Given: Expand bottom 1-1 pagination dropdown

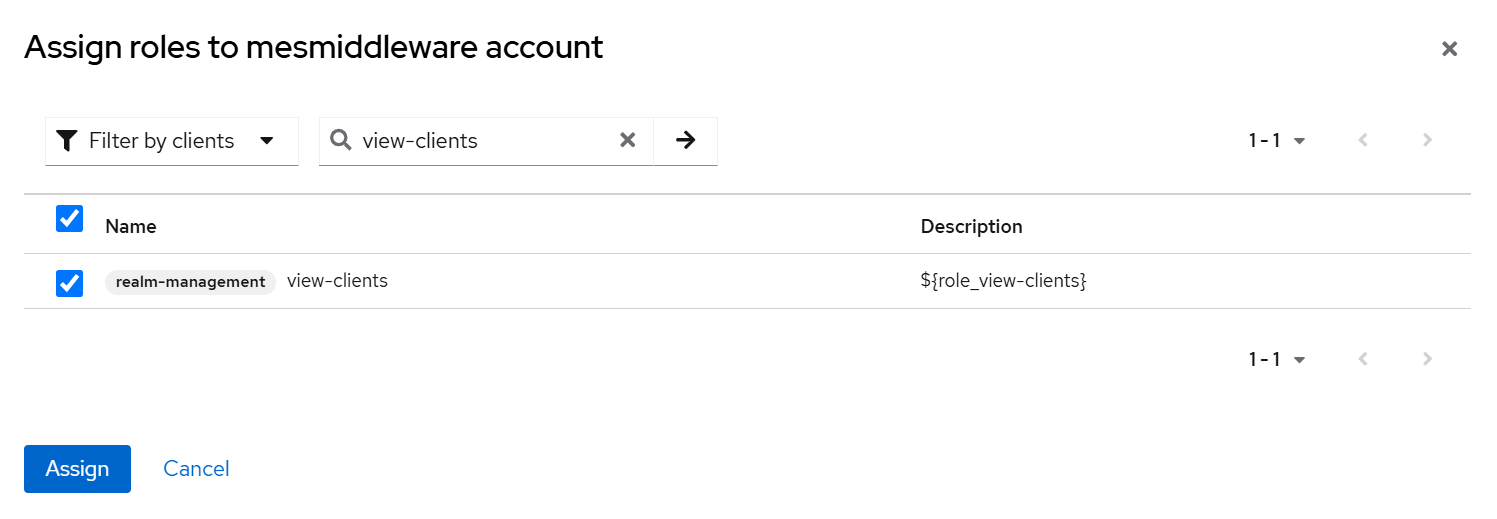Looking at the screenshot, I should [1277, 359].
